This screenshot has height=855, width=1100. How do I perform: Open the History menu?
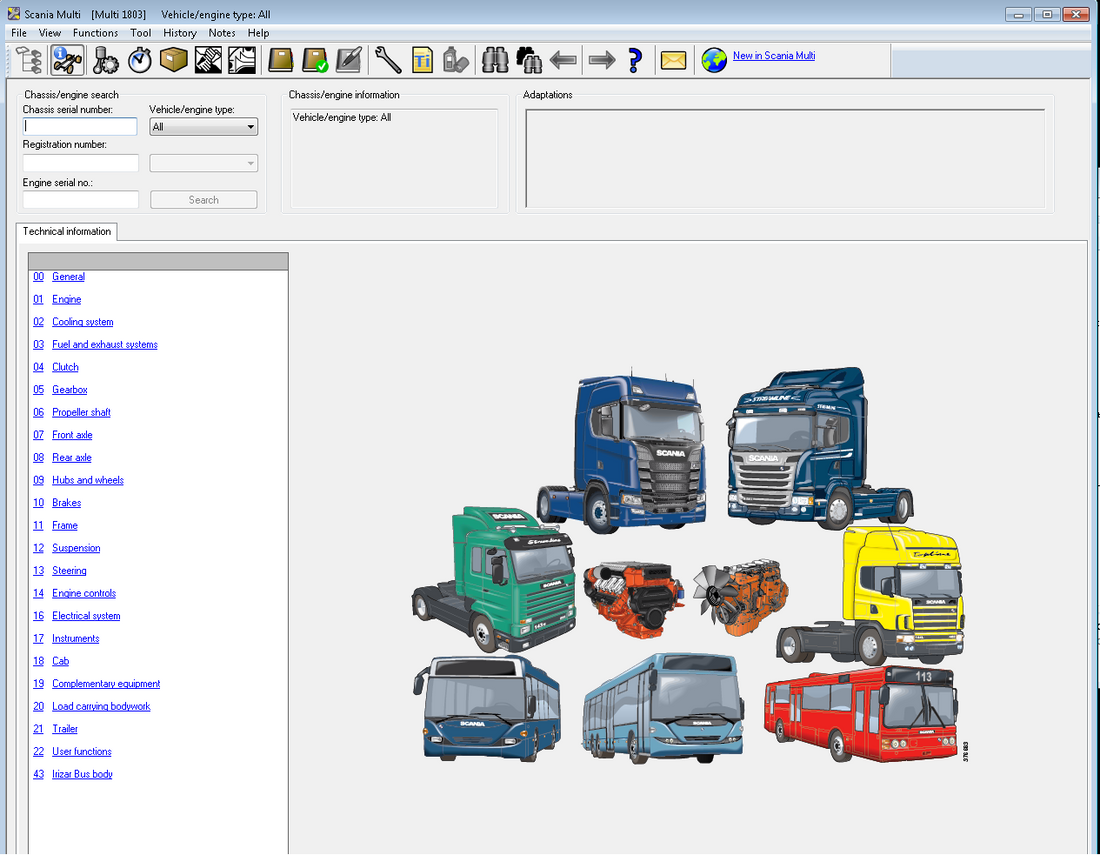pyautogui.click(x=180, y=33)
